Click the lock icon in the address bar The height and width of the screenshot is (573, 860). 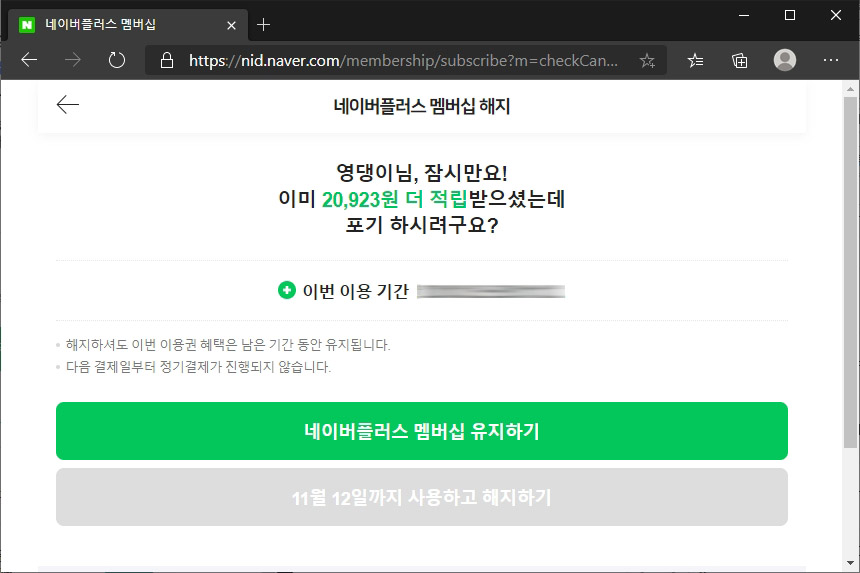pyautogui.click(x=167, y=60)
